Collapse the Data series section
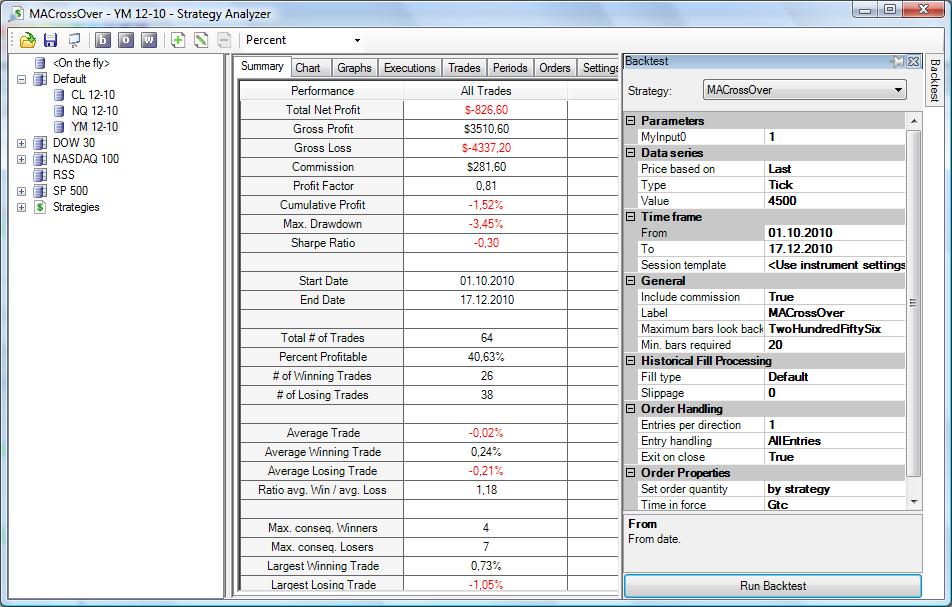Viewport: 952px width, 607px height. pyautogui.click(x=630, y=152)
